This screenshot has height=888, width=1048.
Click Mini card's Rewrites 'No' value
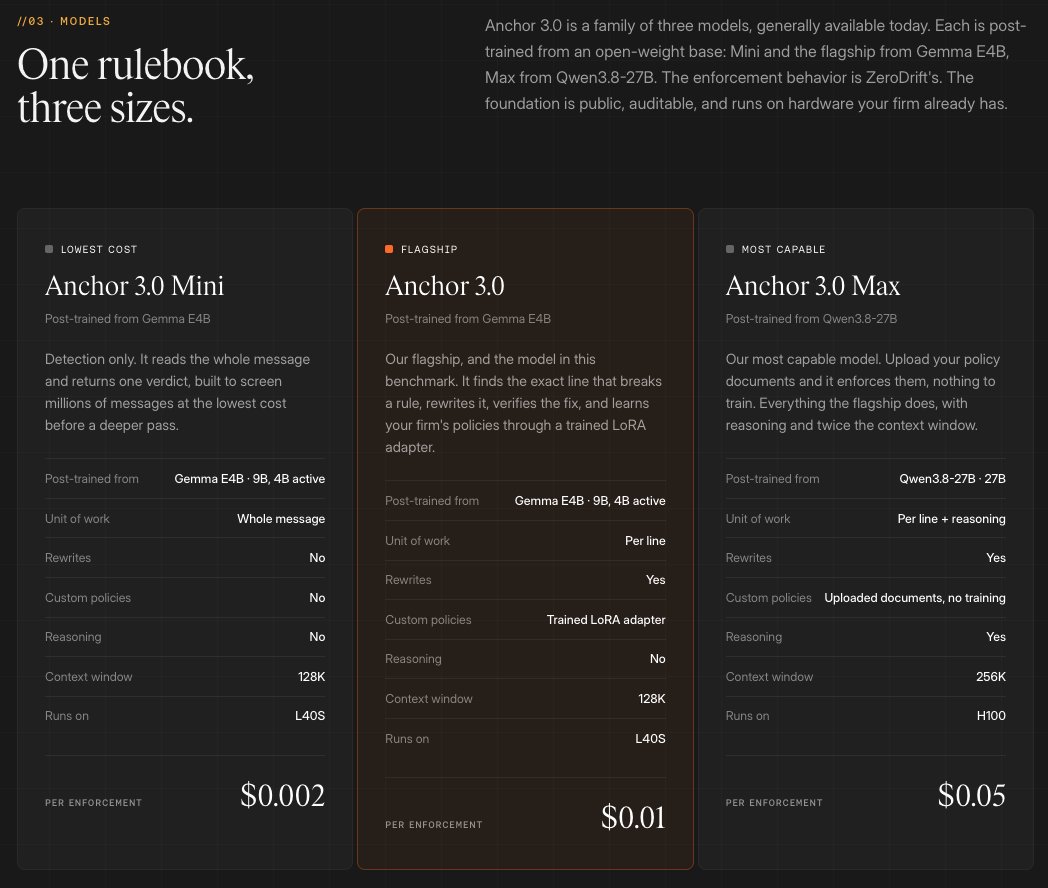[317, 558]
